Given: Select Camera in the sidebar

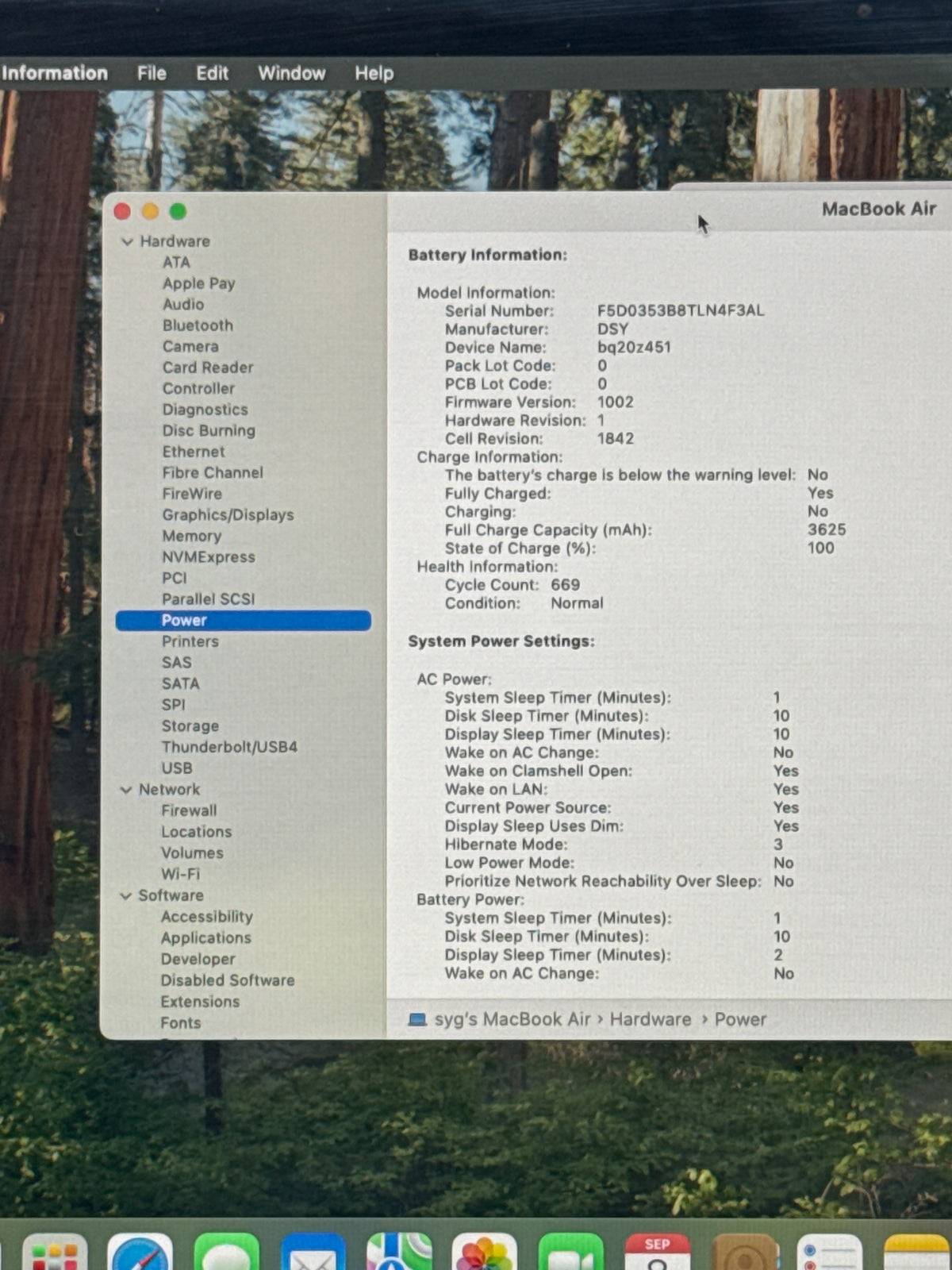Looking at the screenshot, I should coord(190,346).
